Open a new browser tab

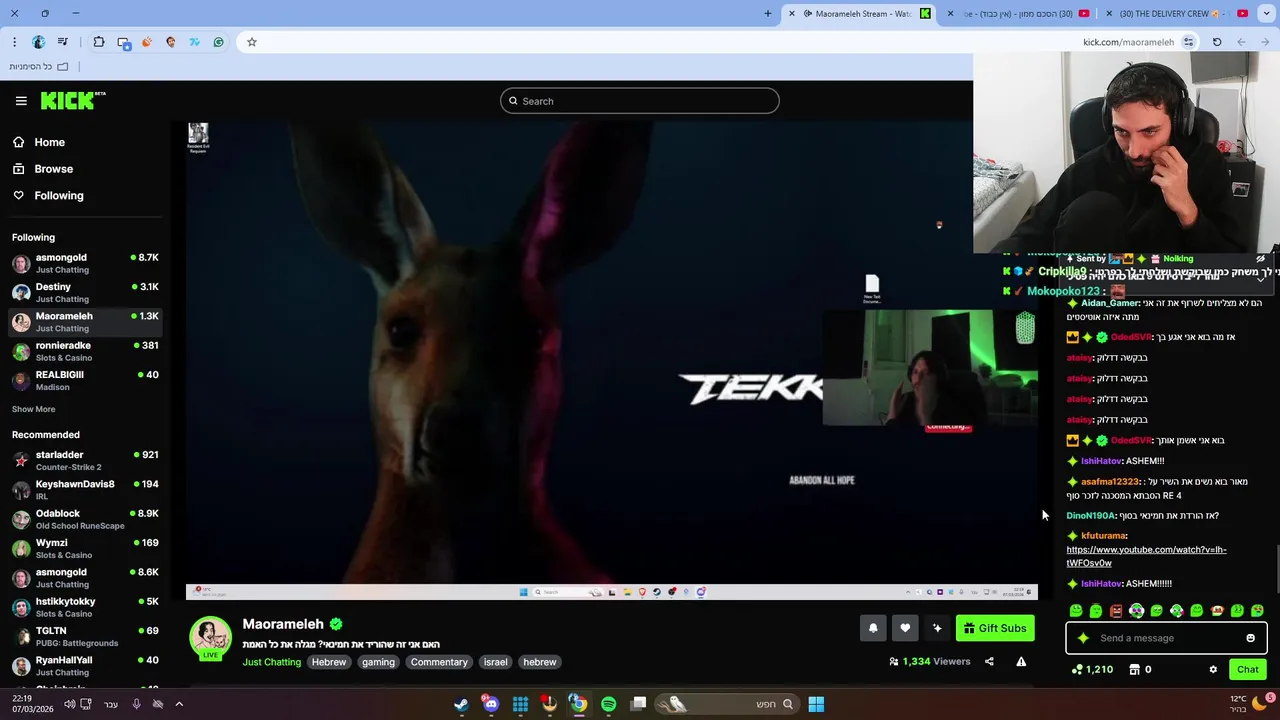(x=767, y=14)
